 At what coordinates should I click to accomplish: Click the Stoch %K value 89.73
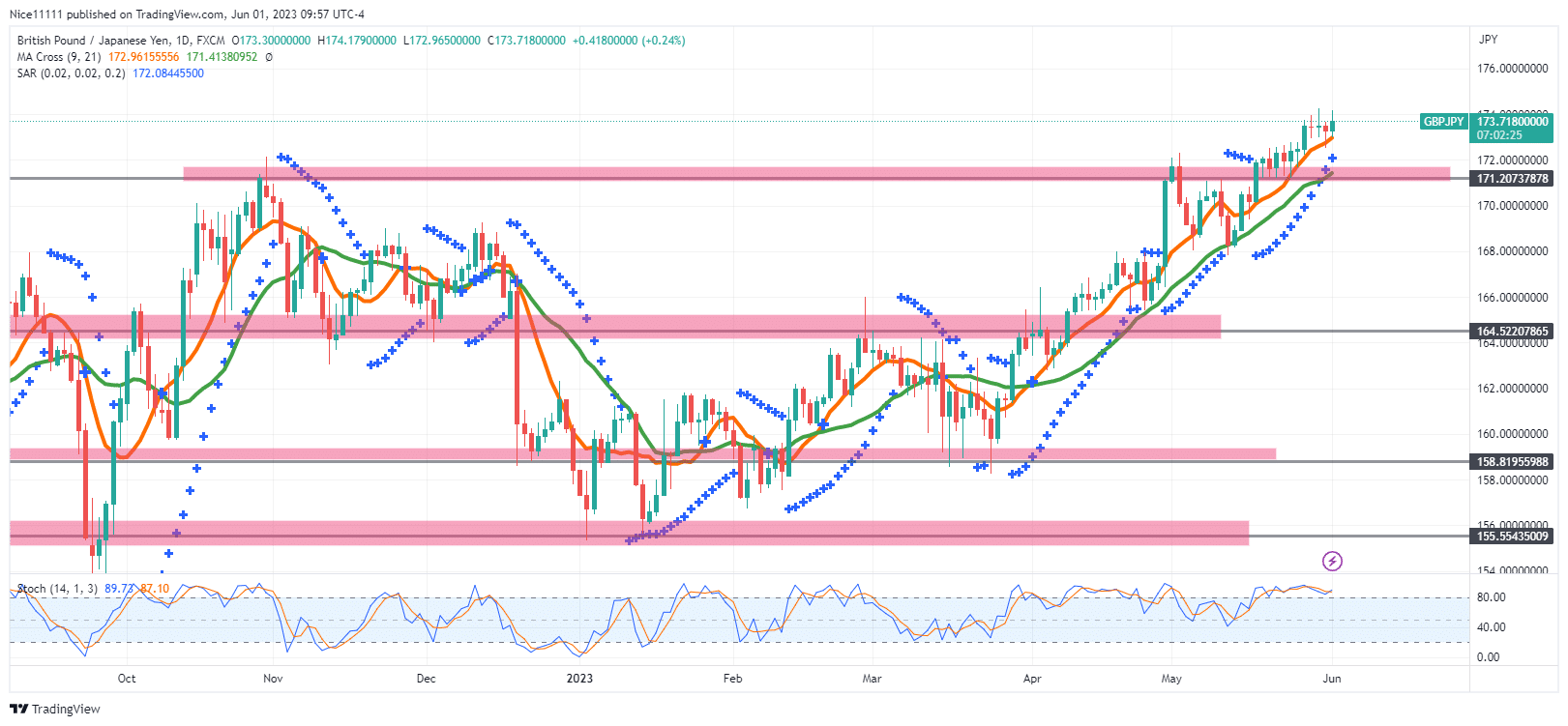[x=118, y=589]
